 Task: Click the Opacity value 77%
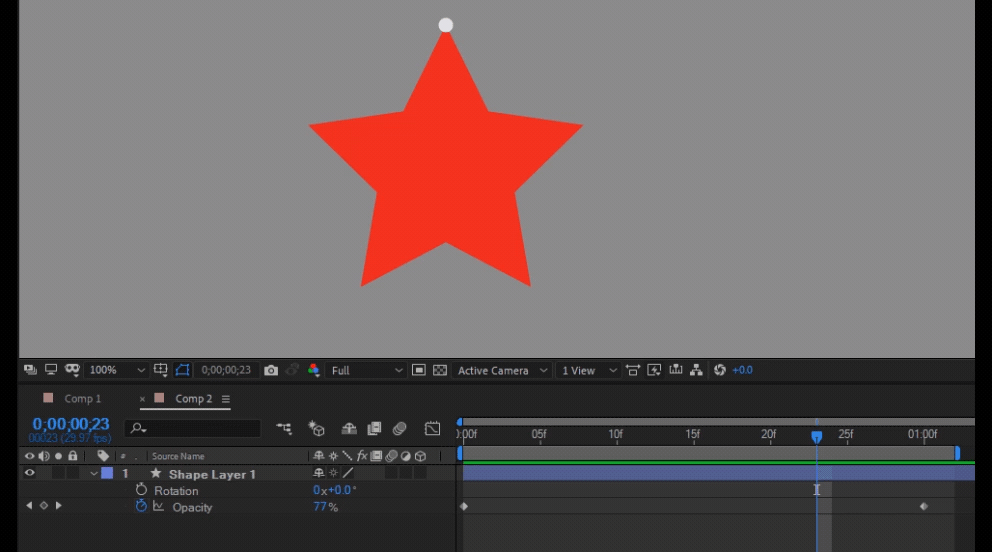point(325,507)
